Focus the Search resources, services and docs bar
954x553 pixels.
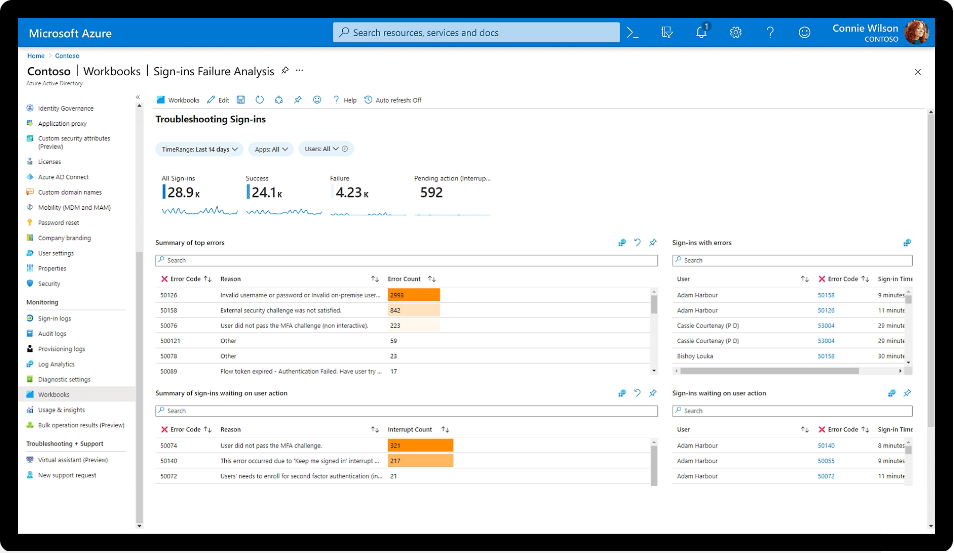tap(476, 32)
